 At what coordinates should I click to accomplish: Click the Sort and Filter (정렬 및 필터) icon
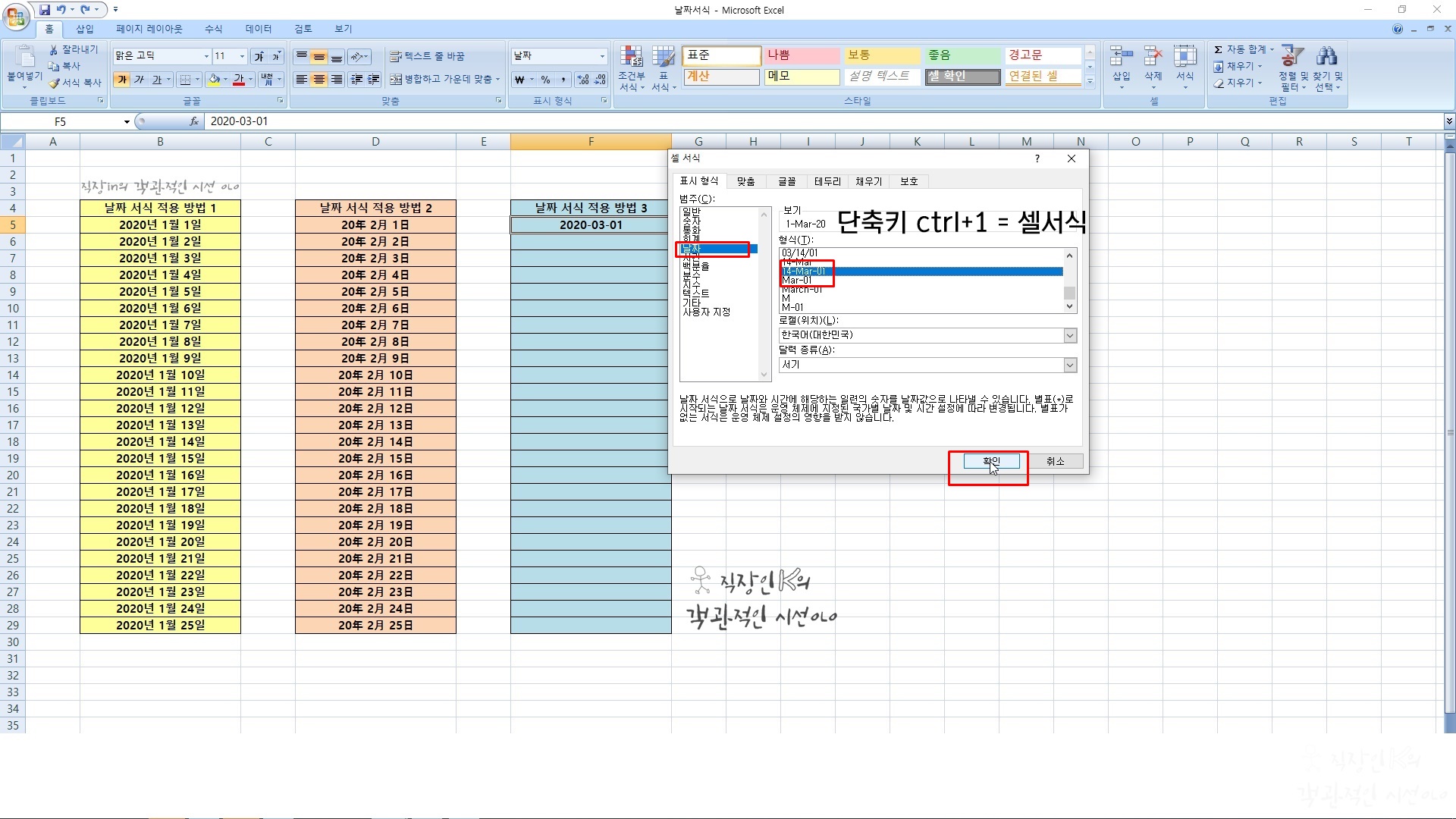pos(1291,56)
